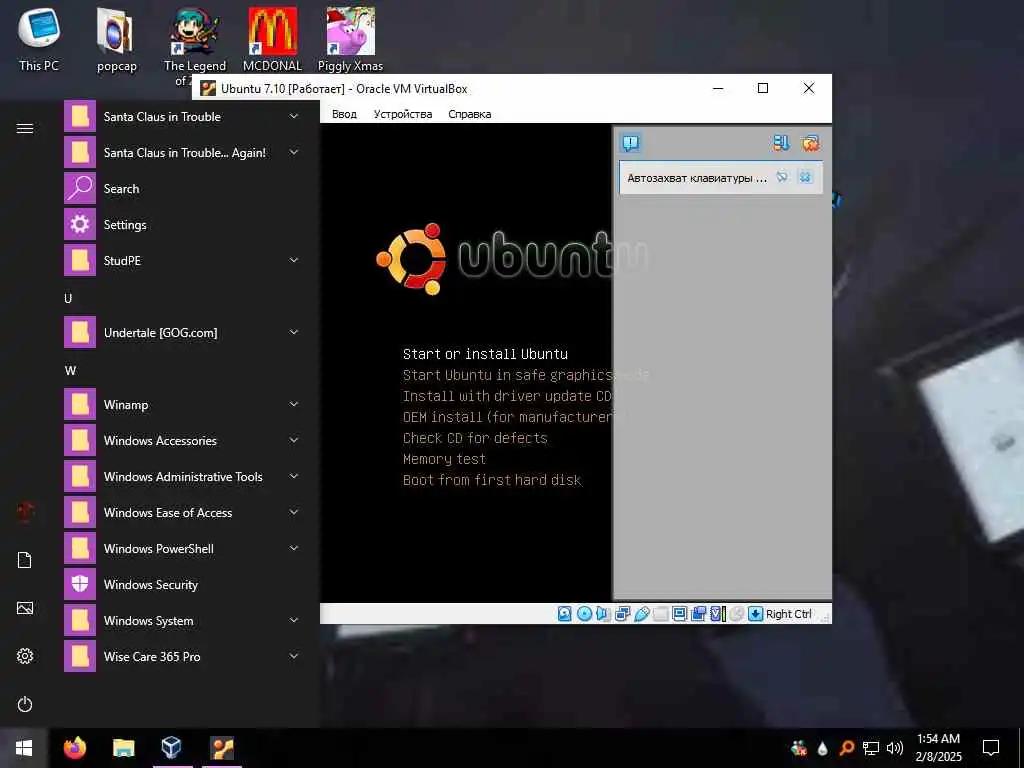The height and width of the screenshot is (768, 1024).
Task: Expand the StudPE folder chevron
Action: pyautogui.click(x=294, y=260)
